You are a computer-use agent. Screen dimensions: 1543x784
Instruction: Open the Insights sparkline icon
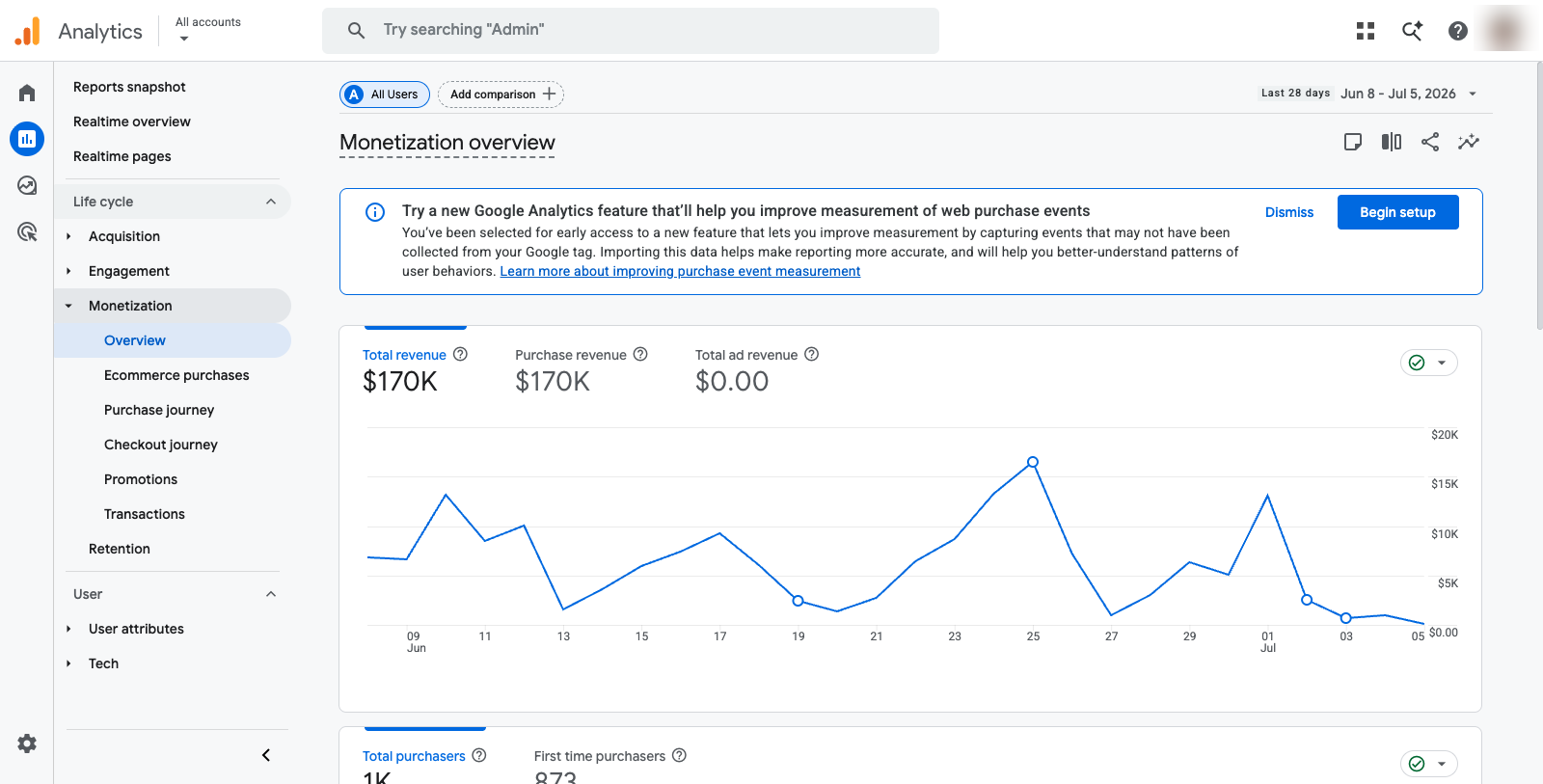click(x=1469, y=142)
